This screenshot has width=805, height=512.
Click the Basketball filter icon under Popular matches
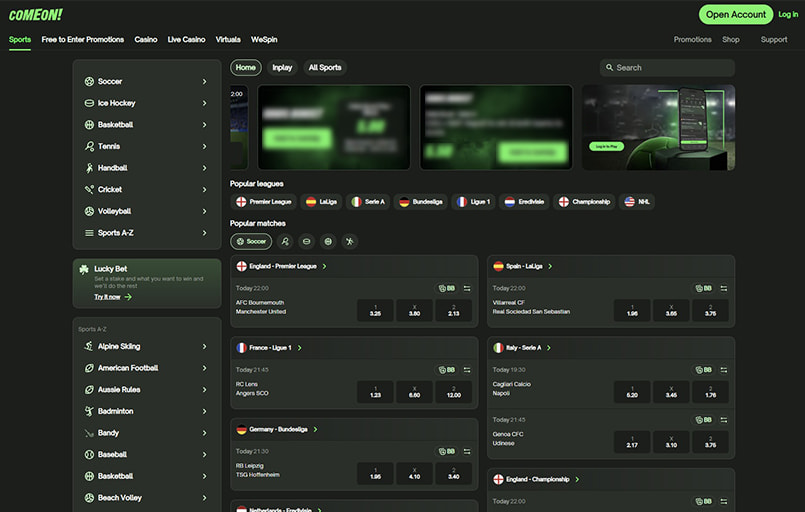point(328,241)
